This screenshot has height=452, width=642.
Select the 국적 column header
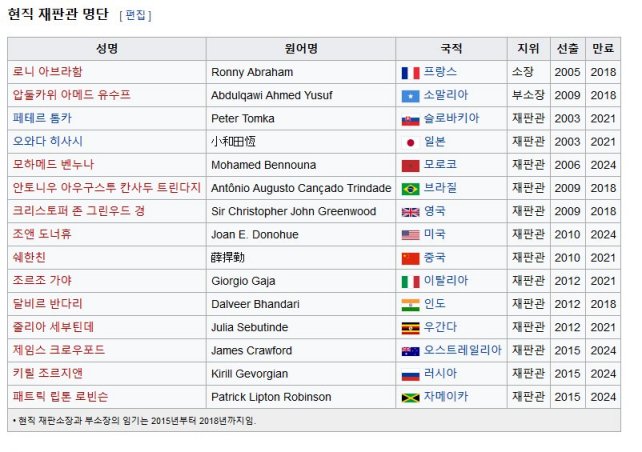click(x=451, y=48)
